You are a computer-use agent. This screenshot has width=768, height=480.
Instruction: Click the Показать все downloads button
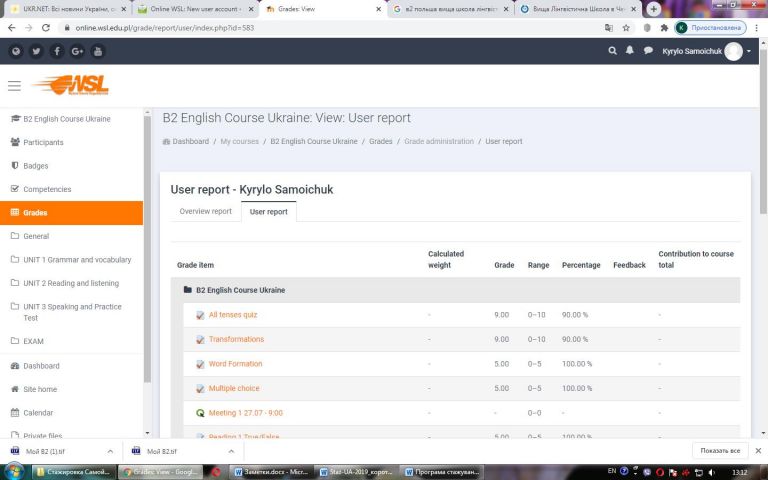(x=720, y=451)
